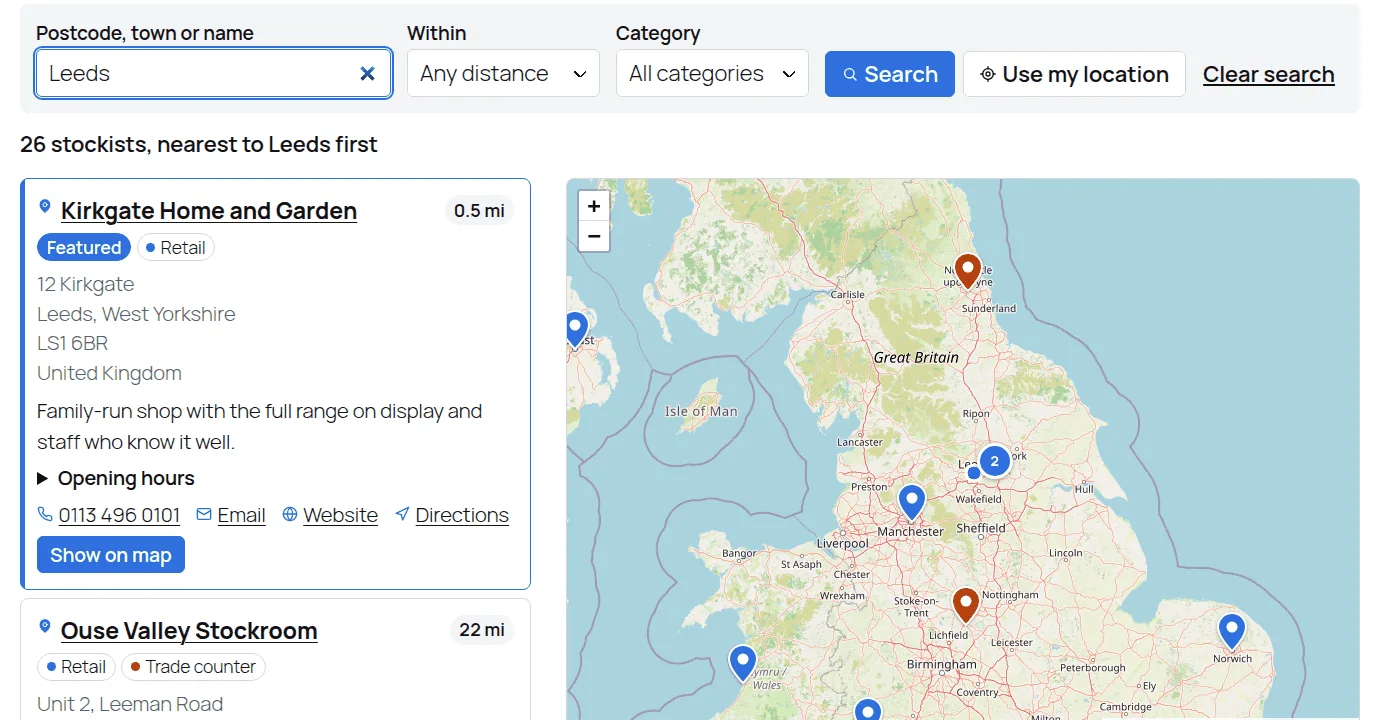The image size is (1380, 720).
Task: Click the 26 stockists results heading
Action: coord(199,144)
